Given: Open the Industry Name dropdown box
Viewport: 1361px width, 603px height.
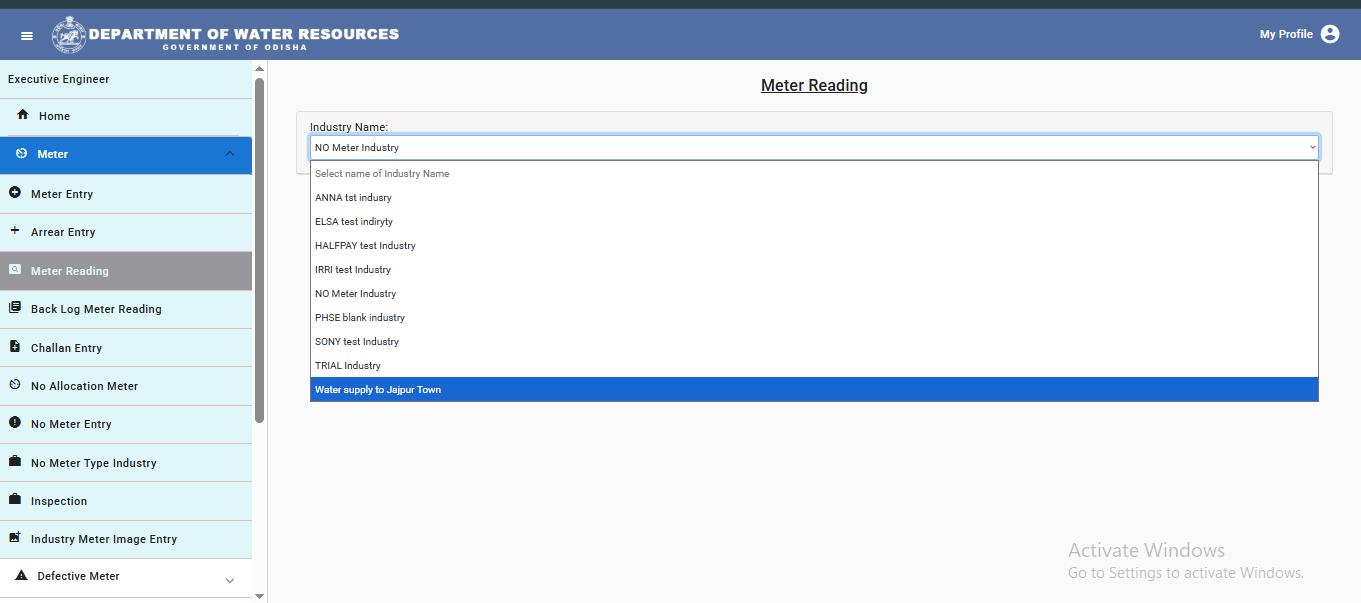Looking at the screenshot, I should click(x=814, y=147).
